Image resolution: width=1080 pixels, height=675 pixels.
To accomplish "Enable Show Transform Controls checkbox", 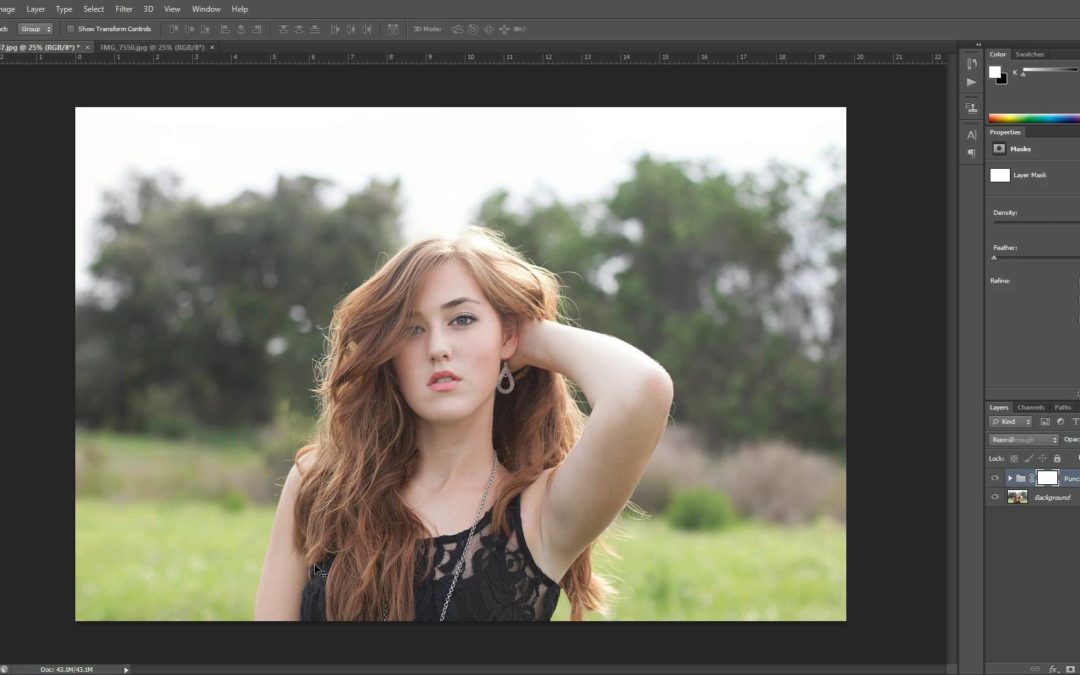I will (x=70, y=29).
